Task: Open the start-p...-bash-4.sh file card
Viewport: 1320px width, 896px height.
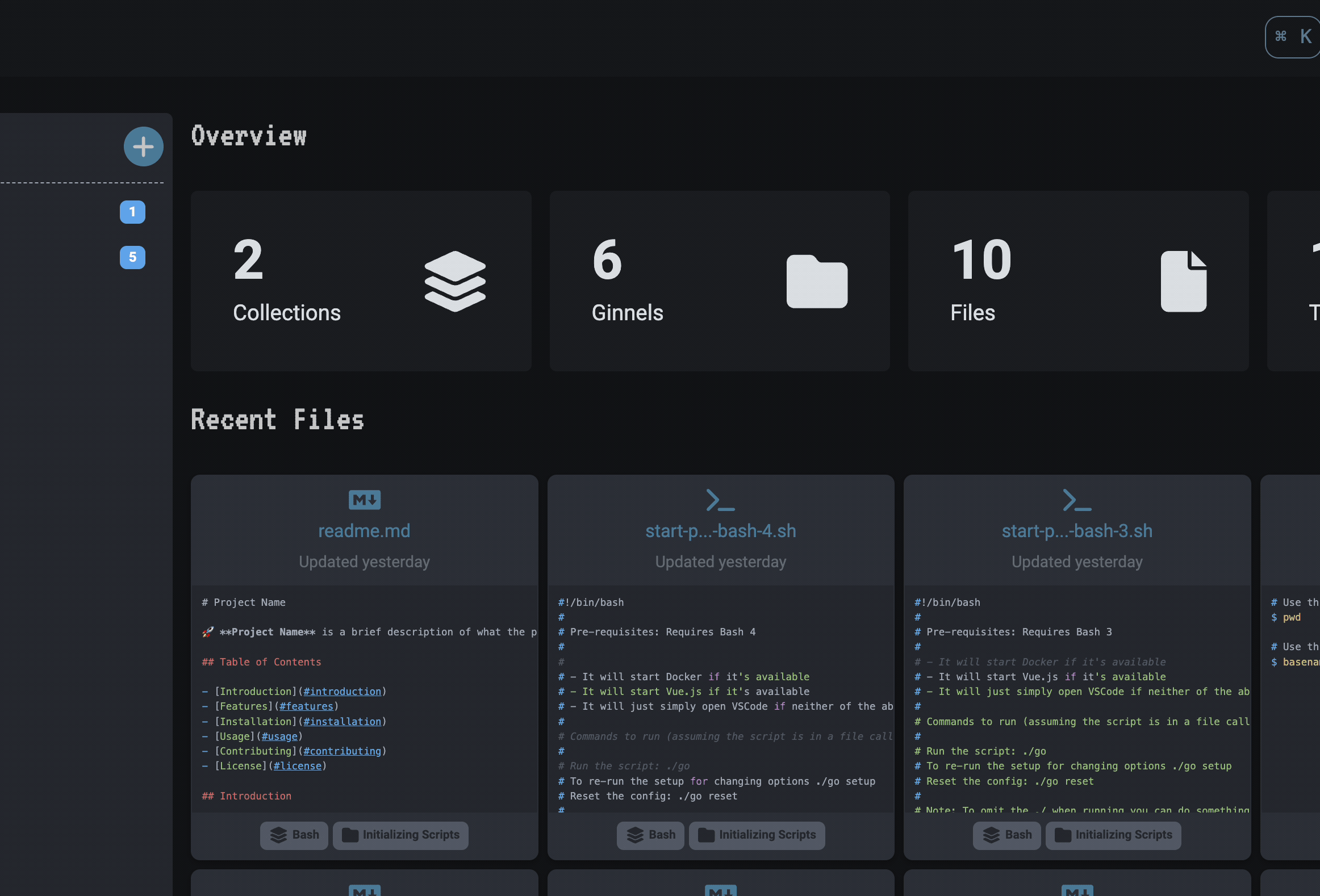Action: (720, 530)
